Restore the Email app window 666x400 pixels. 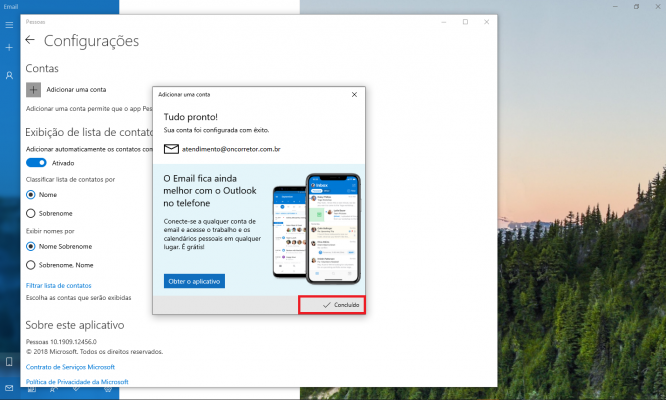click(x=636, y=7)
